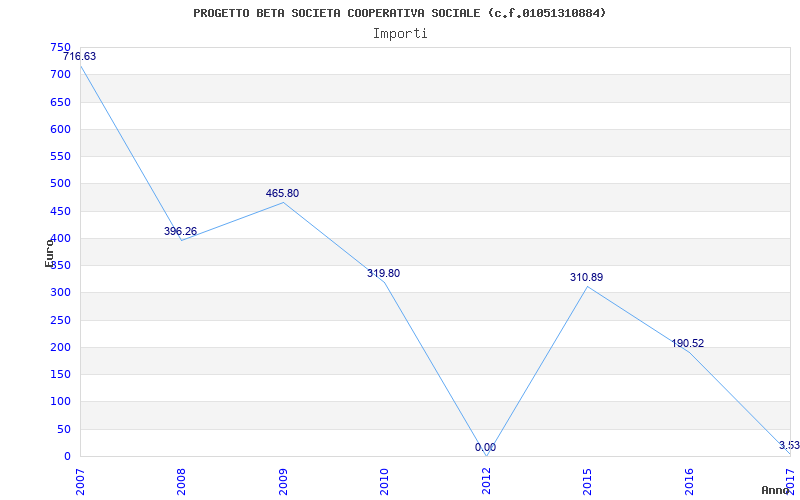Click the 450 y-axis tick label
The width and height of the screenshot is (800, 500).
coord(60,211)
